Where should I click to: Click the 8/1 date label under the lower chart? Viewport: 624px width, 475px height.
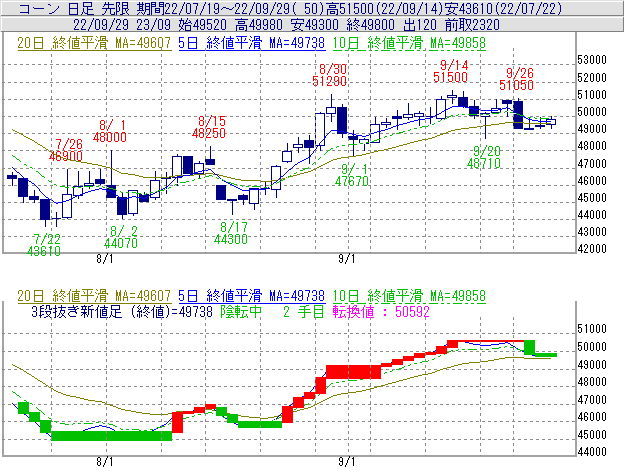(105, 462)
